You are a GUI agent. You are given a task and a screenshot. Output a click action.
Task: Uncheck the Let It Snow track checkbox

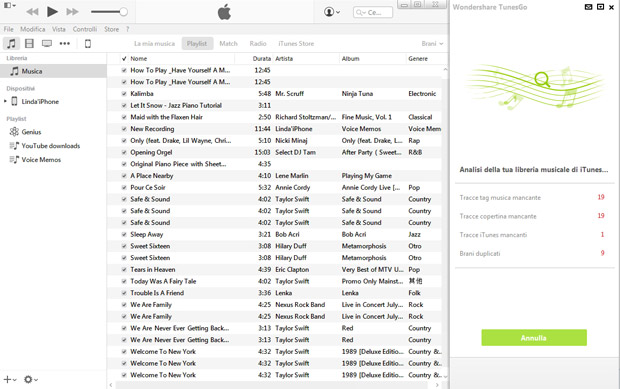[x=124, y=106]
